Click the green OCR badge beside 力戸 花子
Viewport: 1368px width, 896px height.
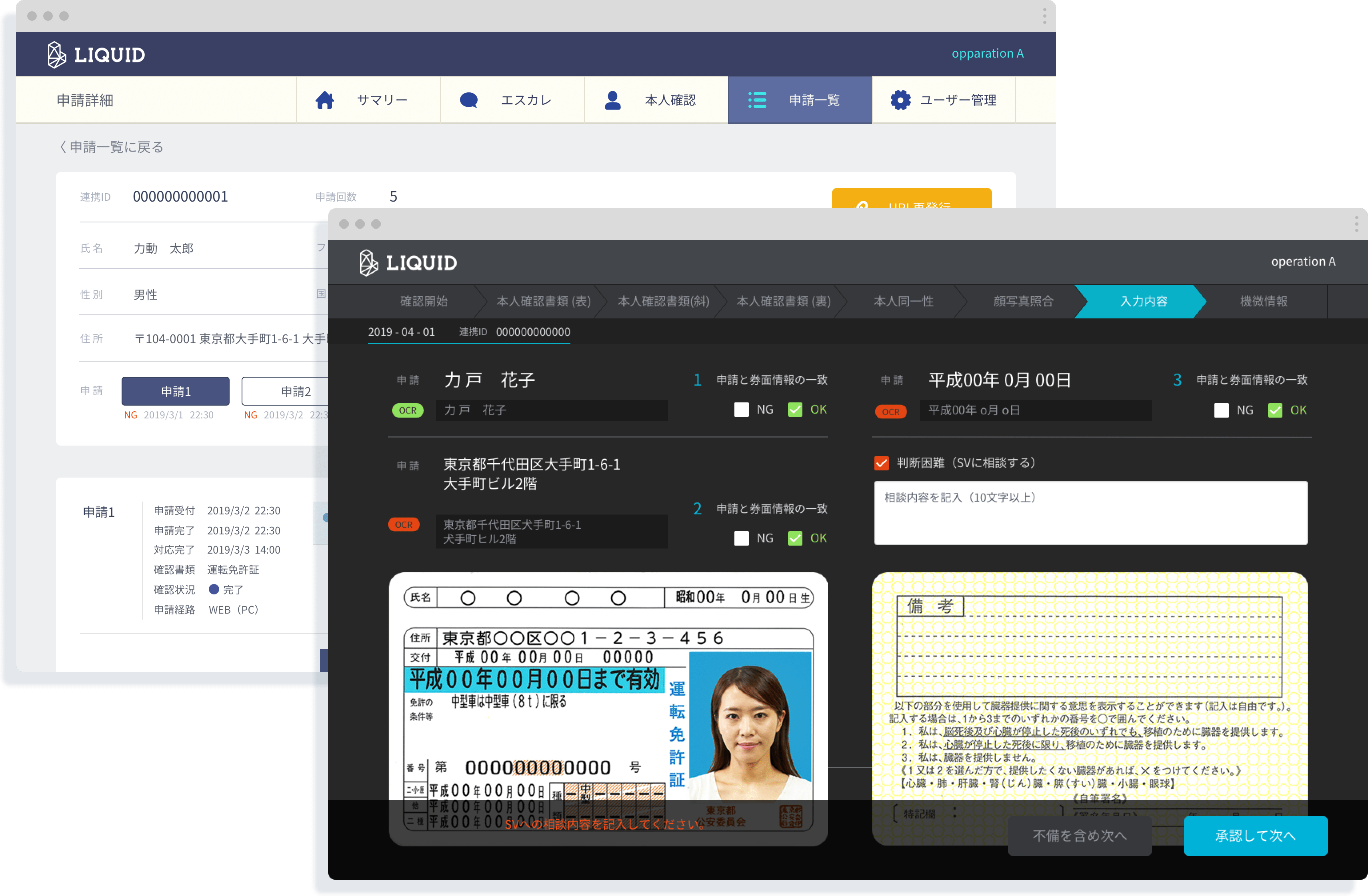click(408, 410)
